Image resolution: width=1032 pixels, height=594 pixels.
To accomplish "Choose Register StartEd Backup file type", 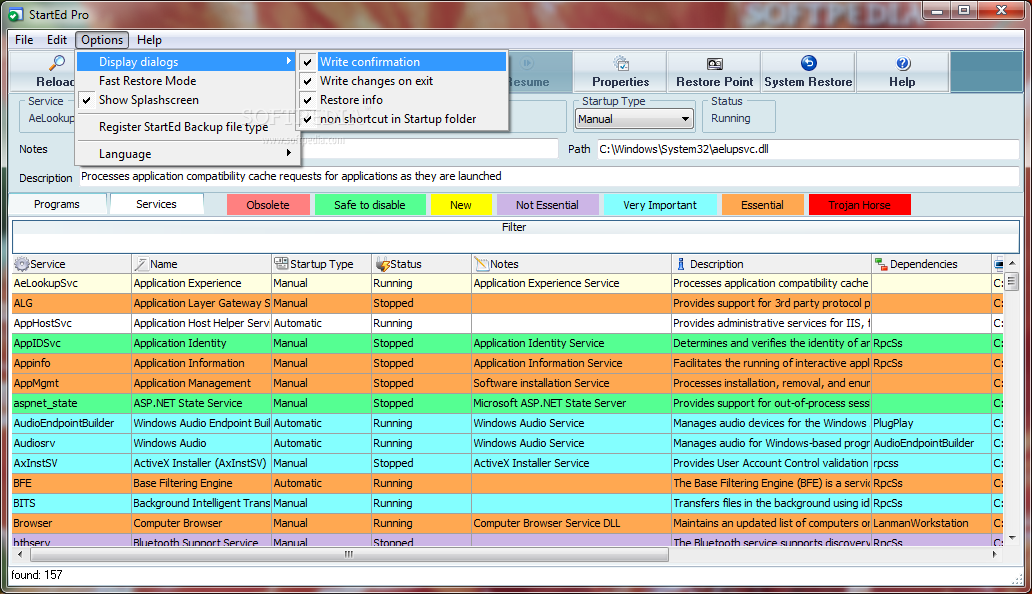I will (x=188, y=127).
